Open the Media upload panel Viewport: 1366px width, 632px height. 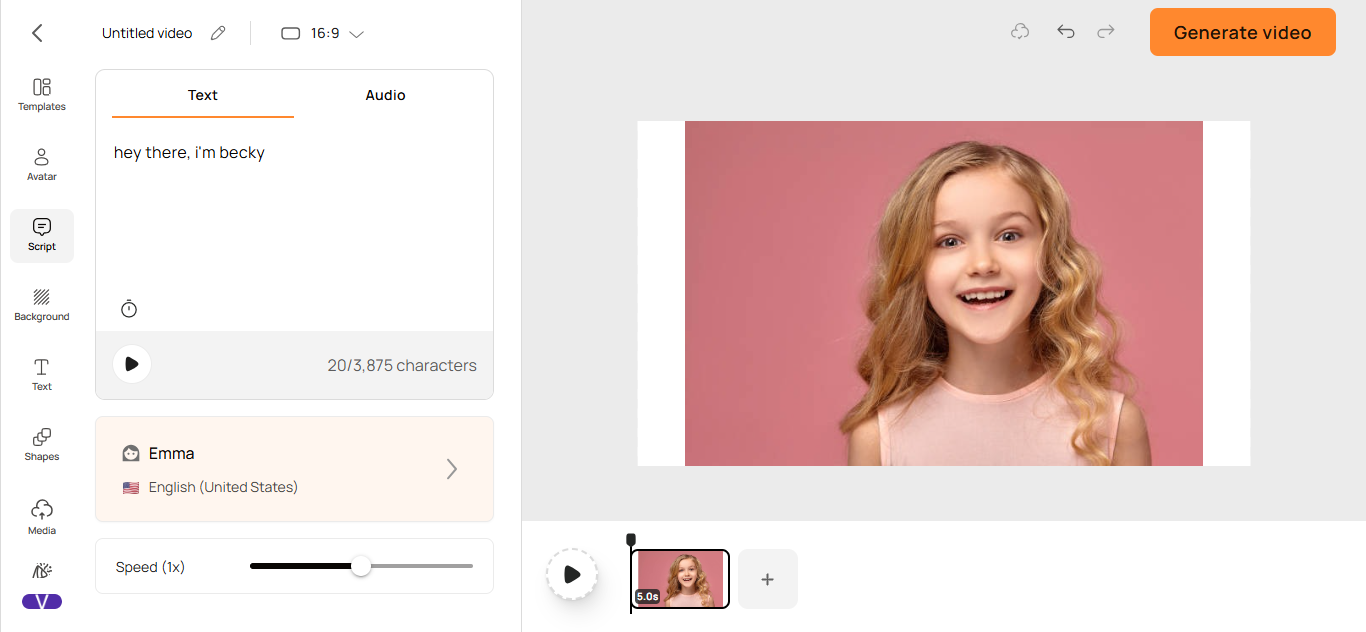[x=42, y=517]
